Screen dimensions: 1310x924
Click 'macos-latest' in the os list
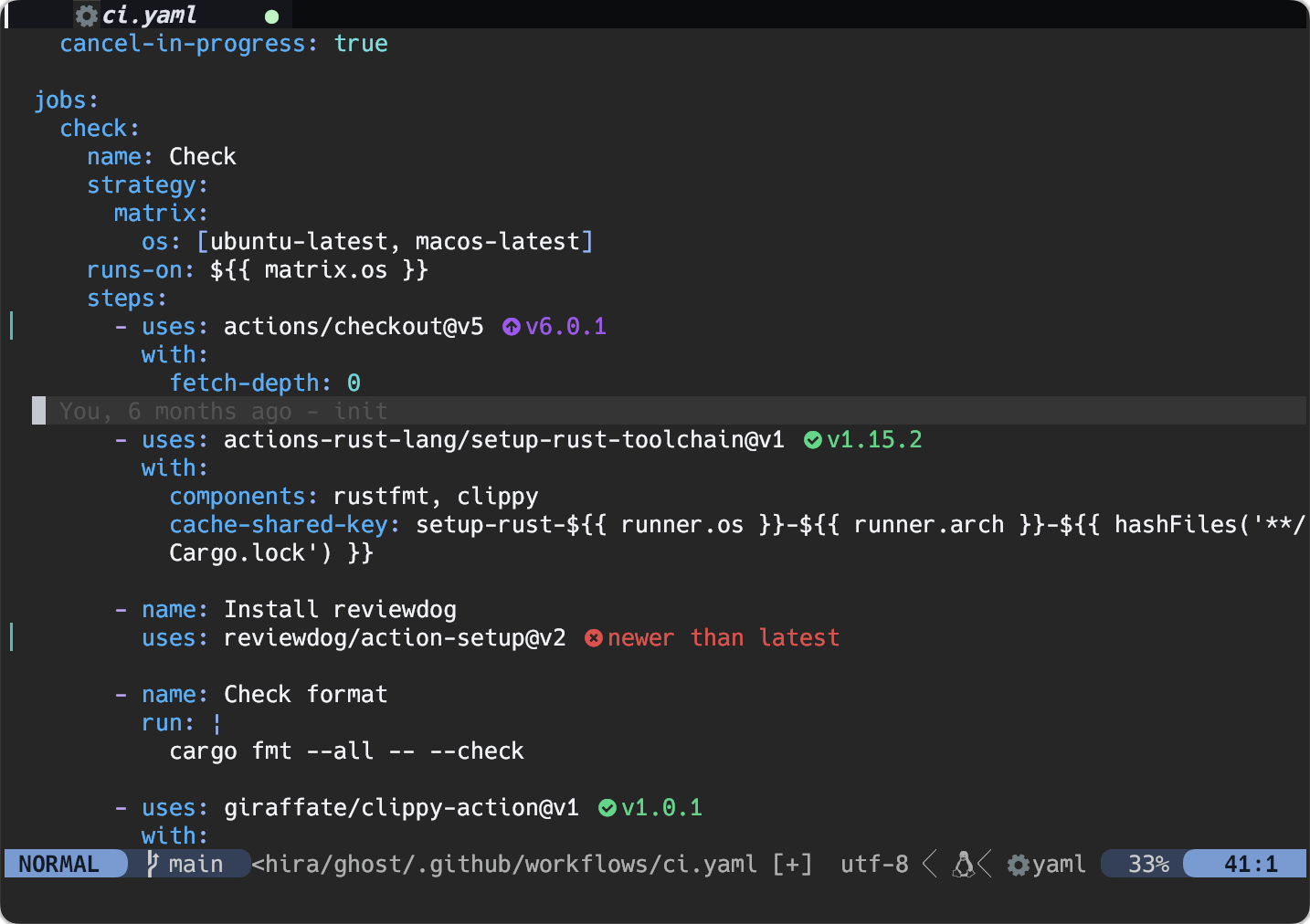pyautogui.click(x=498, y=242)
